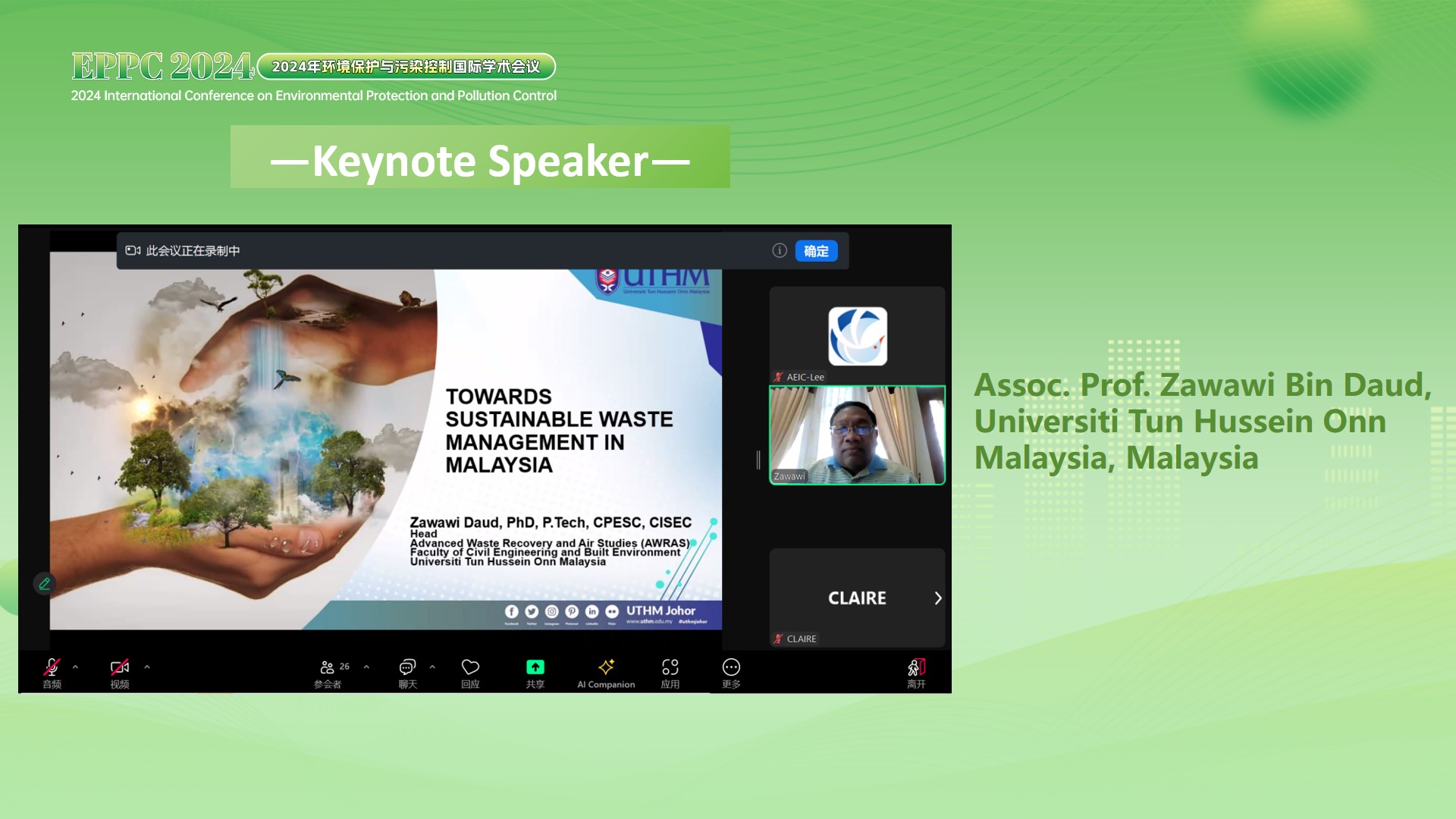Click the Zawawi name label on video
The width and height of the screenshot is (1456, 819).
point(789,476)
